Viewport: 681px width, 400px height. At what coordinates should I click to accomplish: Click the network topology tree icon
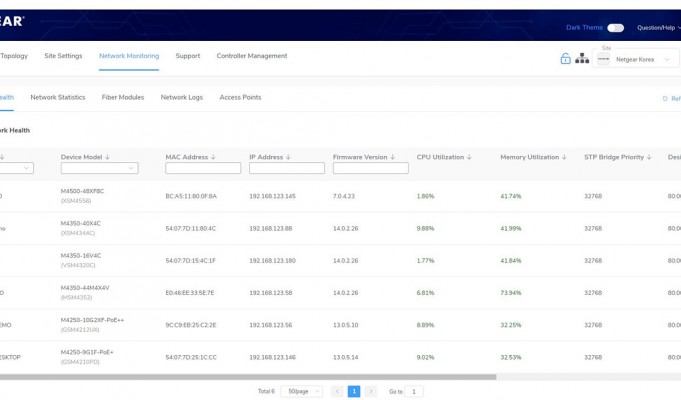click(x=582, y=58)
